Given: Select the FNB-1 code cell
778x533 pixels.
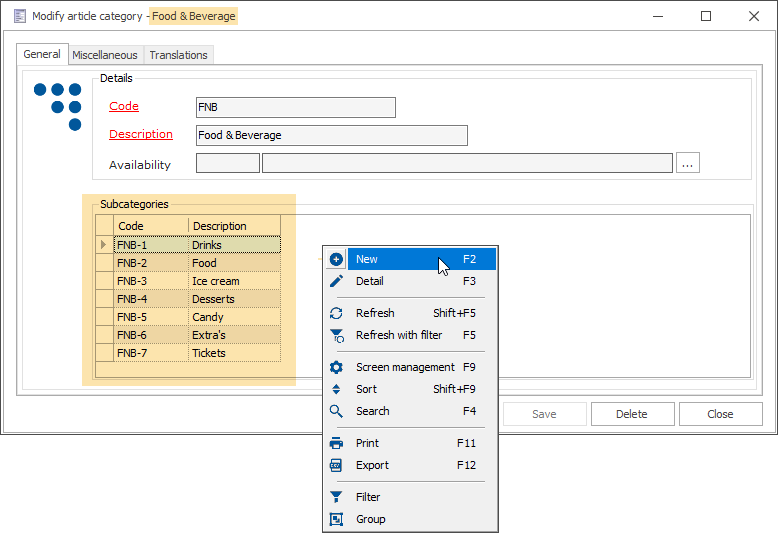Looking at the screenshot, I should (x=151, y=245).
